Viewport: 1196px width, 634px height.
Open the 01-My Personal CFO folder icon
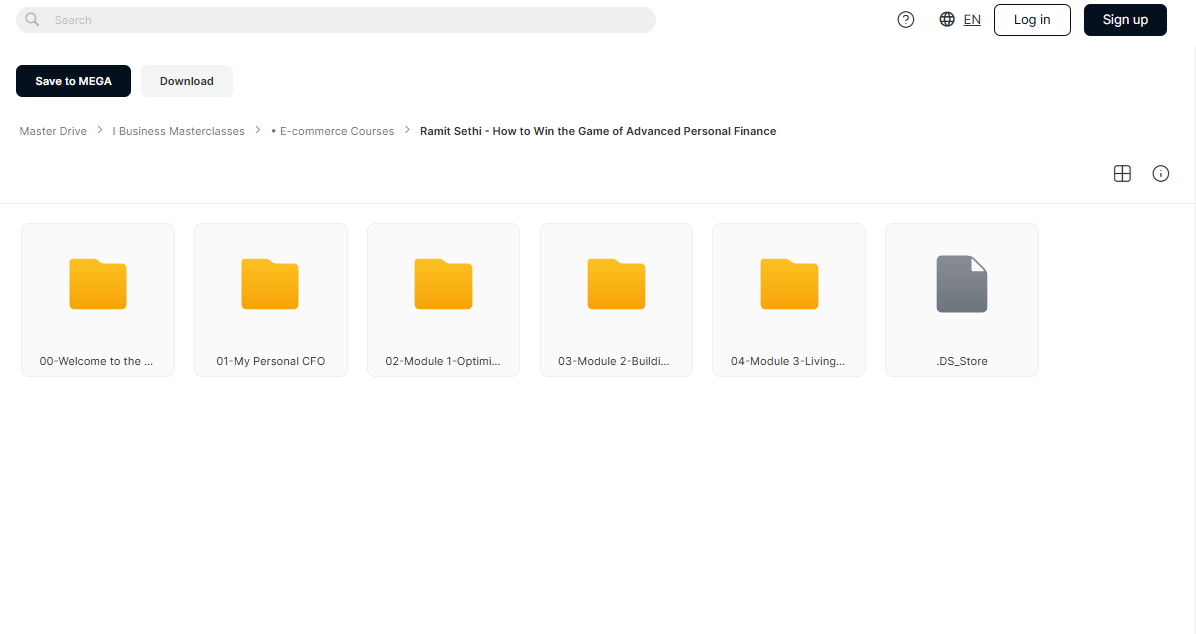tap(270, 284)
